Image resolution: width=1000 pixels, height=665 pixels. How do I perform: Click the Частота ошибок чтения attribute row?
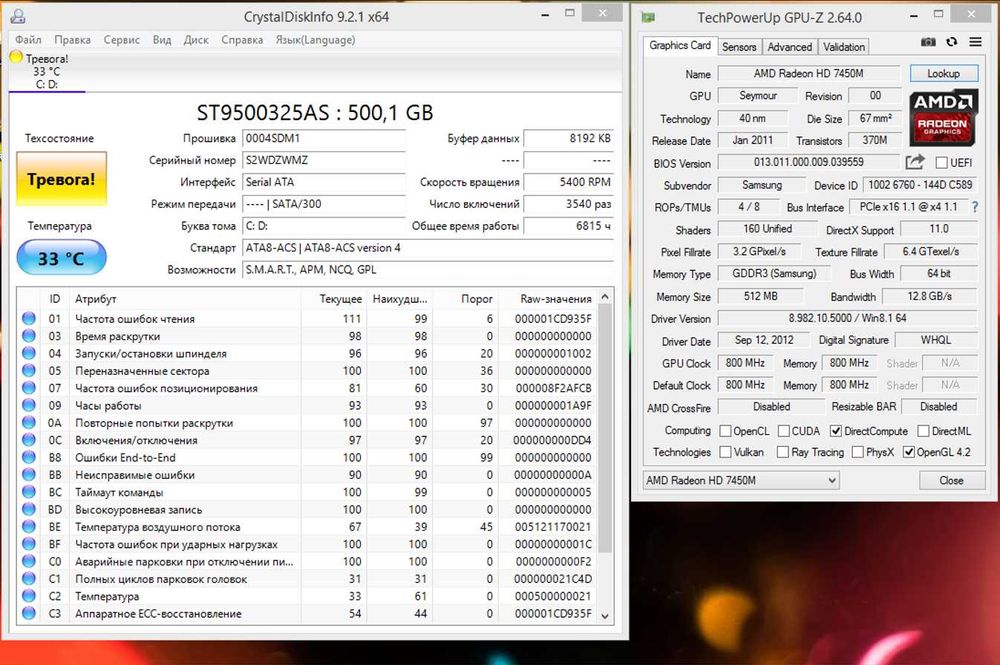point(307,318)
